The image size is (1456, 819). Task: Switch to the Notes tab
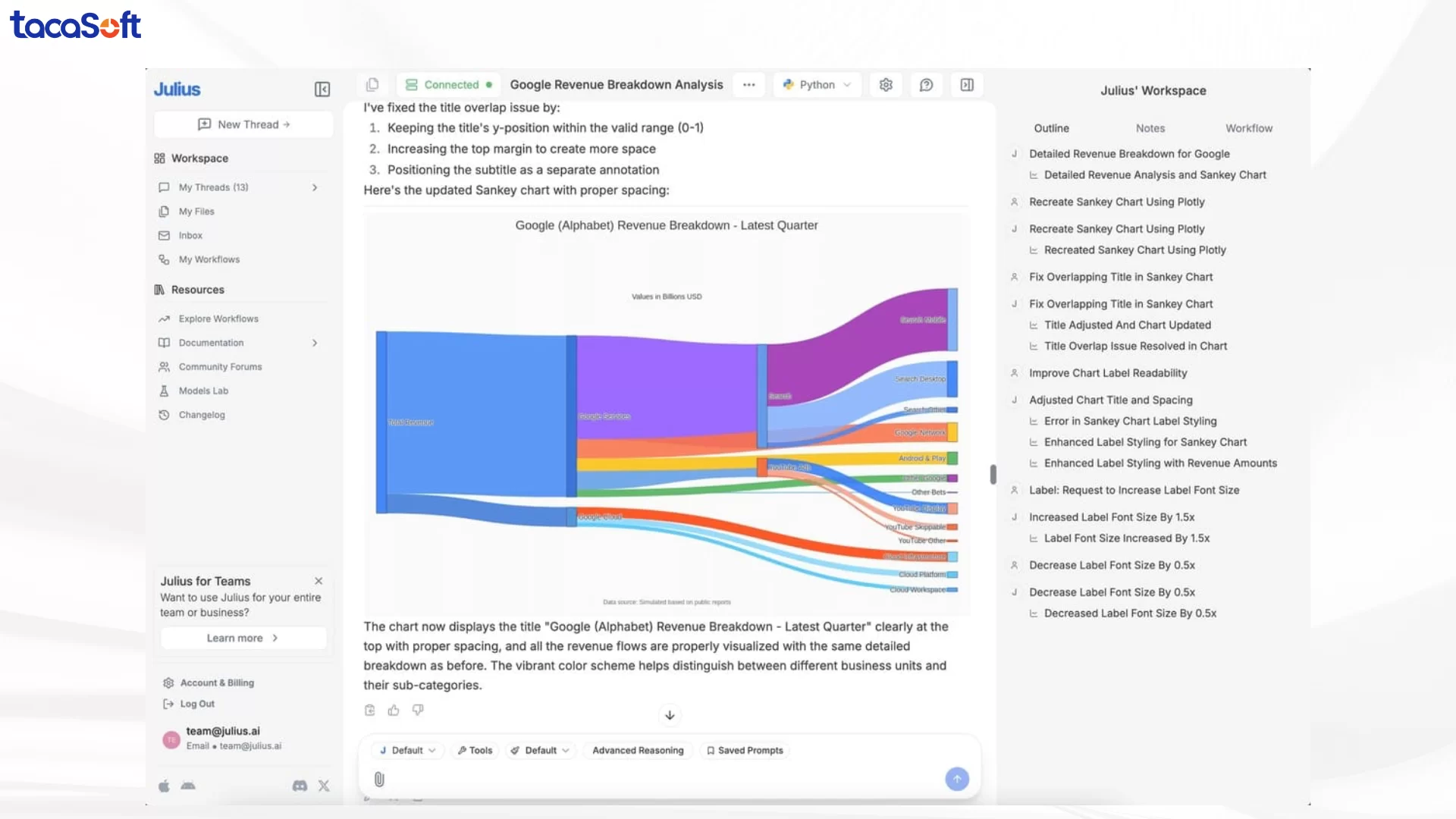pyautogui.click(x=1150, y=129)
